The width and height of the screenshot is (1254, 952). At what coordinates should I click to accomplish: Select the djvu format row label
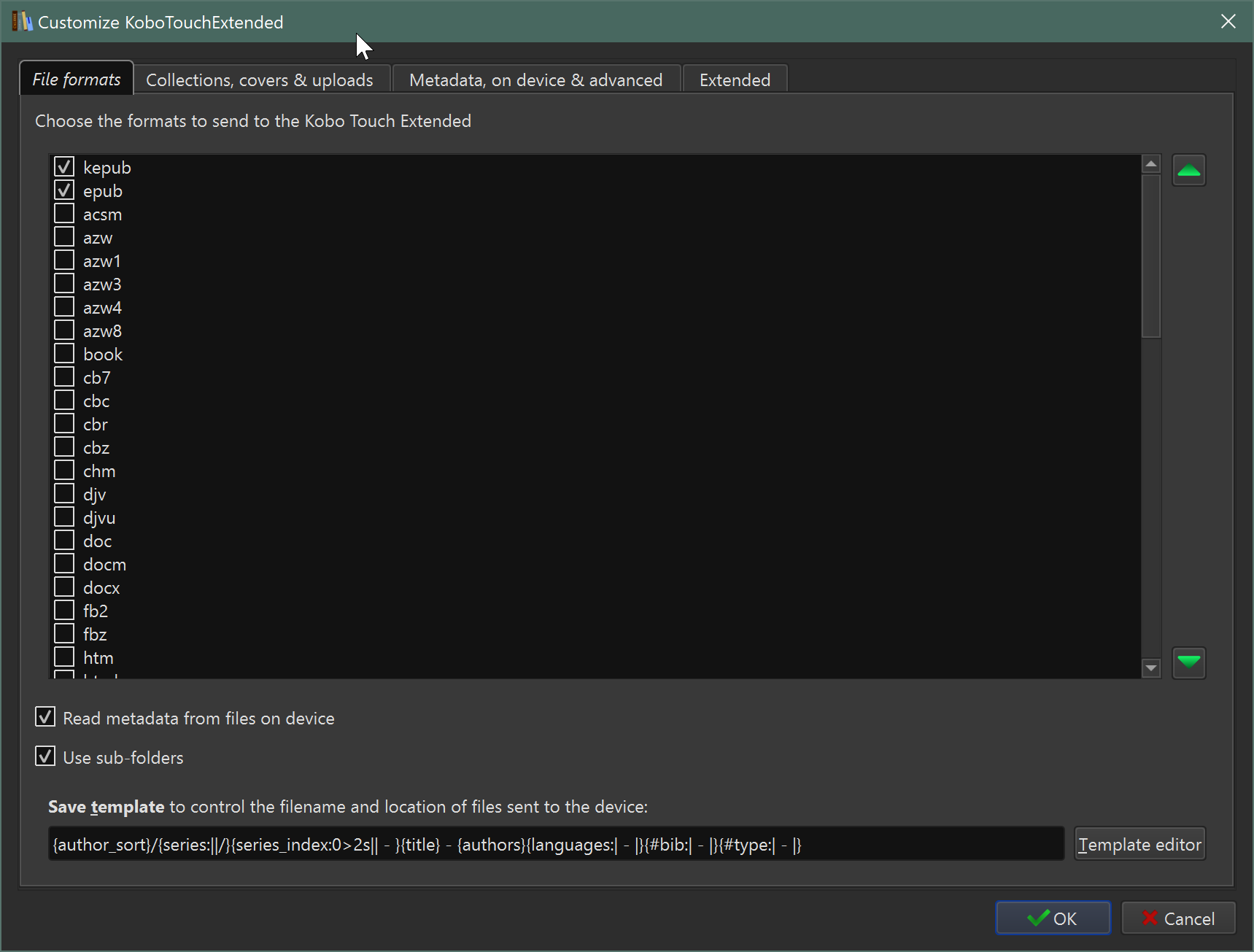tap(99, 518)
